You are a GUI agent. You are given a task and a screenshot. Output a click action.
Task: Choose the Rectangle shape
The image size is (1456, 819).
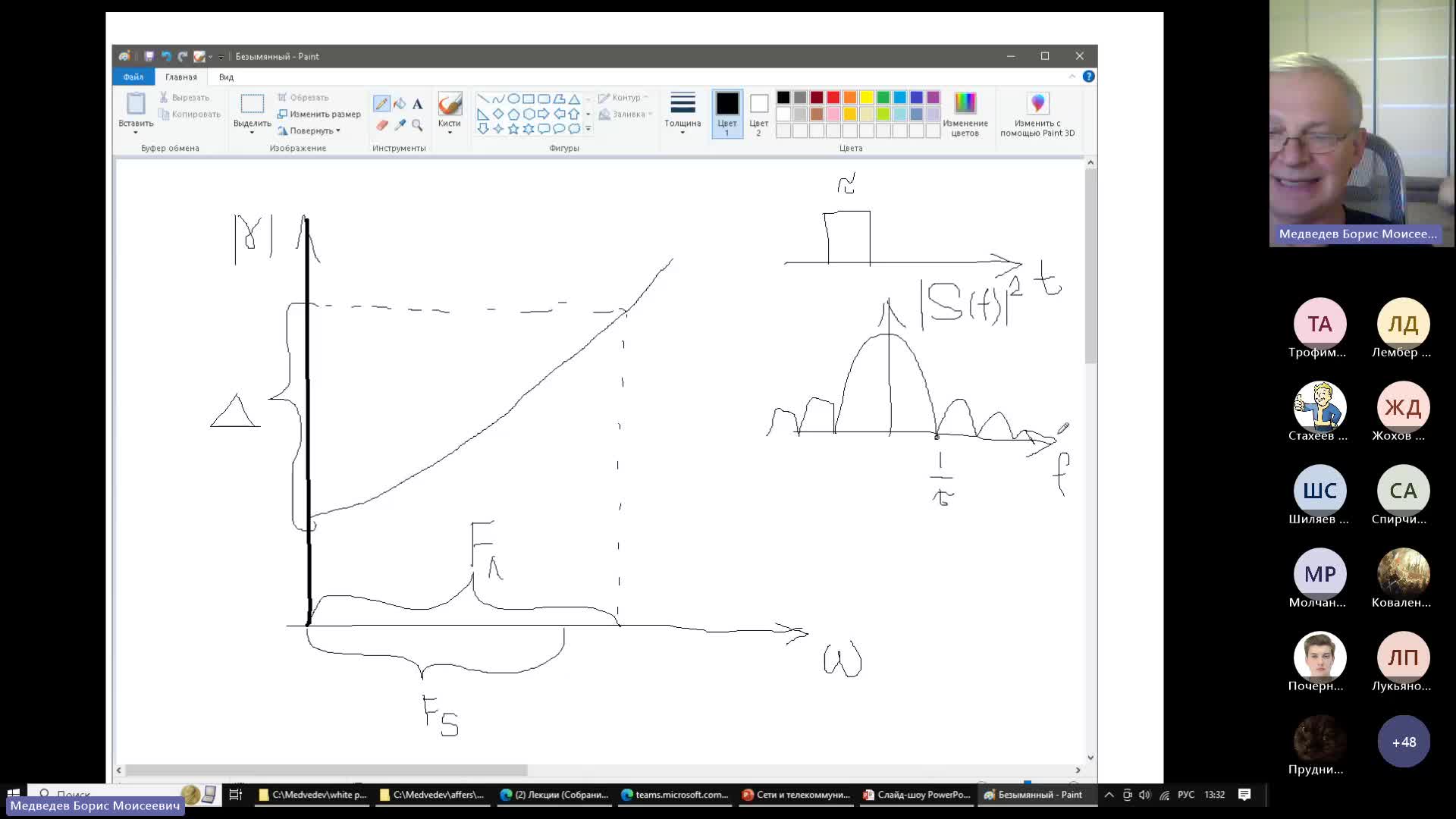(529, 99)
